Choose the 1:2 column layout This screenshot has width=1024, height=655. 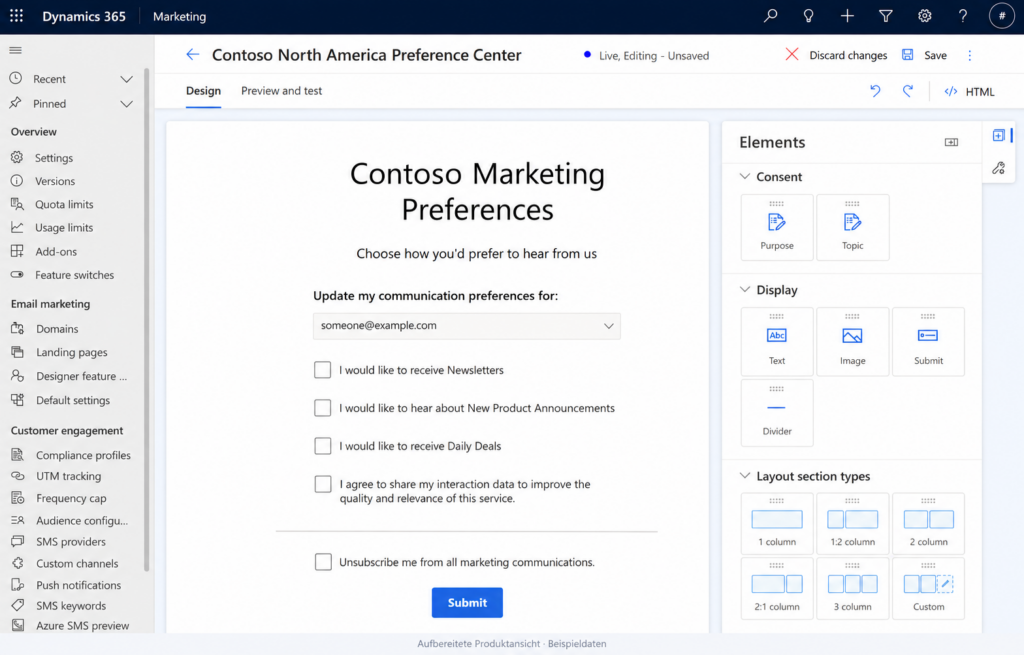click(852, 523)
